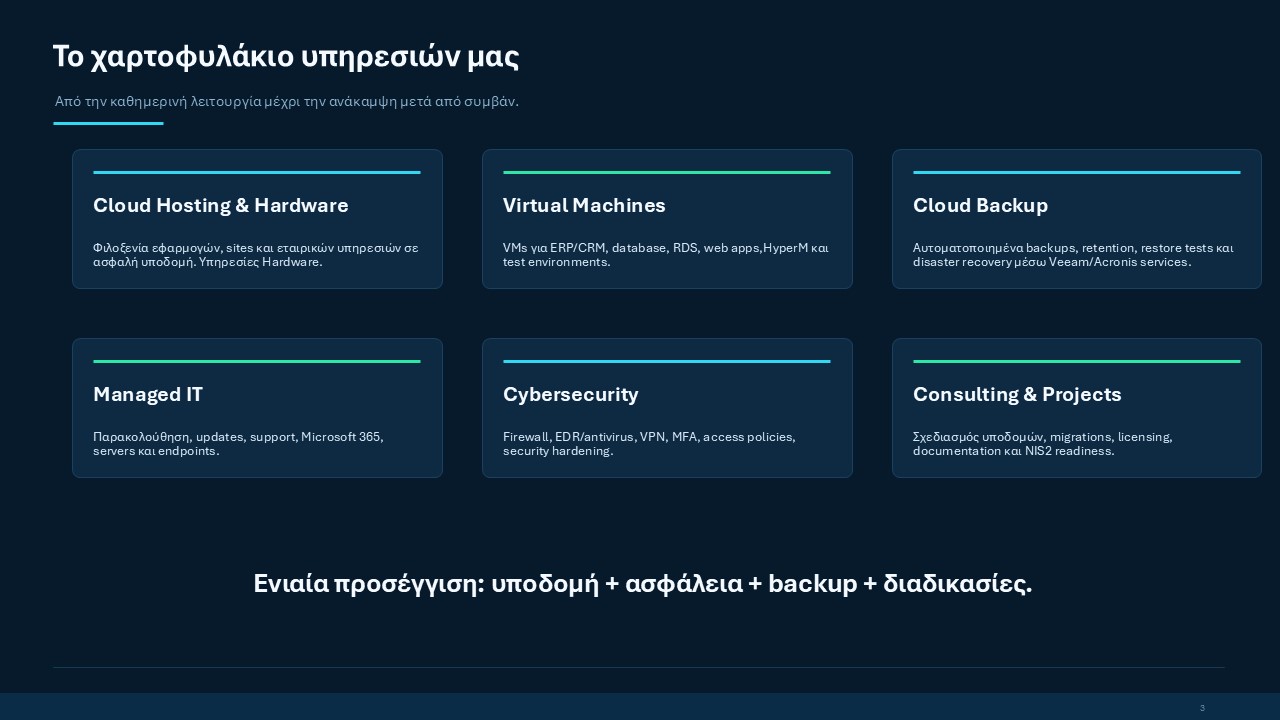Select the Firewall, EDR/antivirus description text
The width and height of the screenshot is (1280, 720).
649,444
